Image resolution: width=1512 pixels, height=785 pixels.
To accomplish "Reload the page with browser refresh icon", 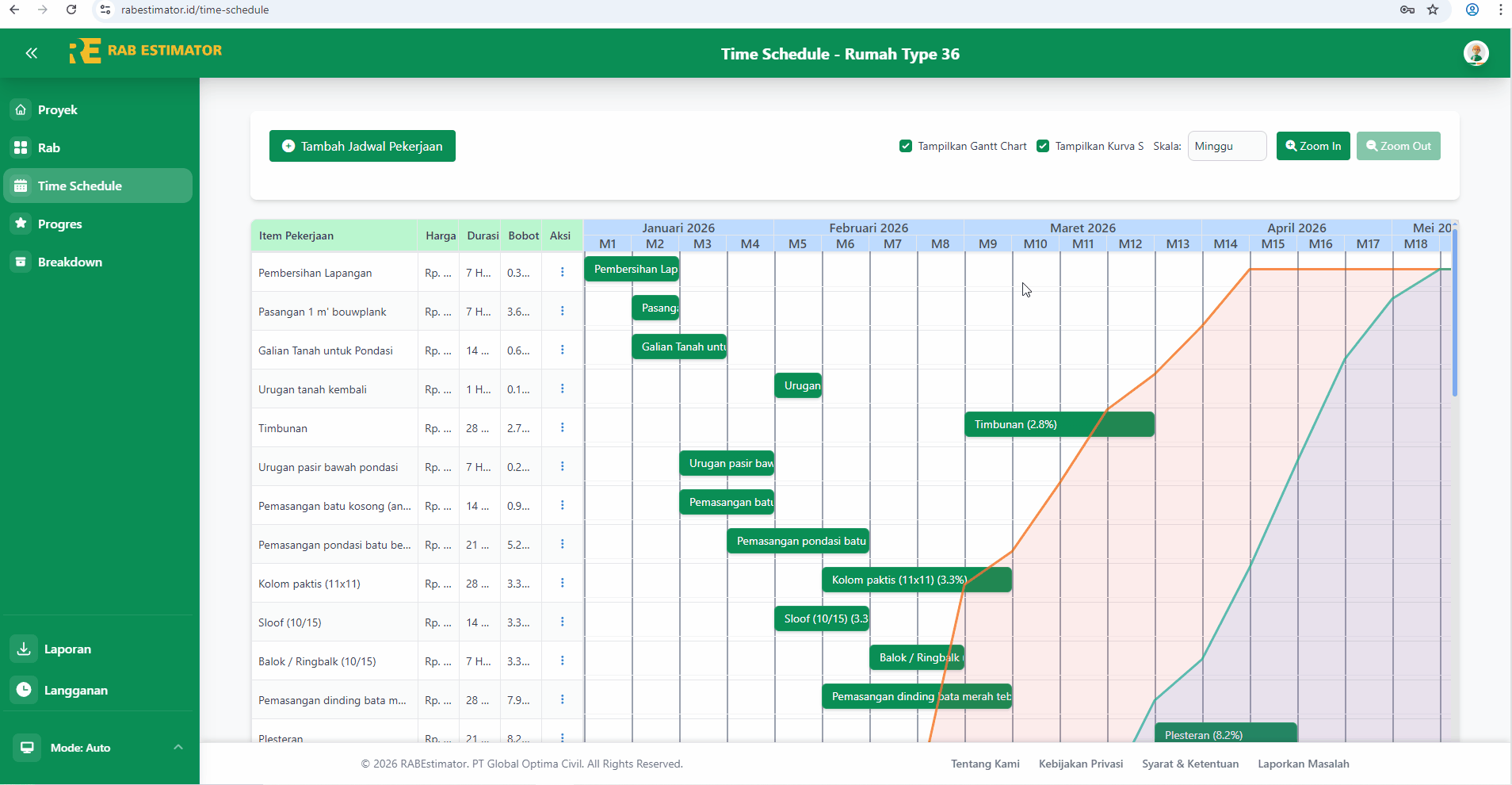I will tap(71, 10).
